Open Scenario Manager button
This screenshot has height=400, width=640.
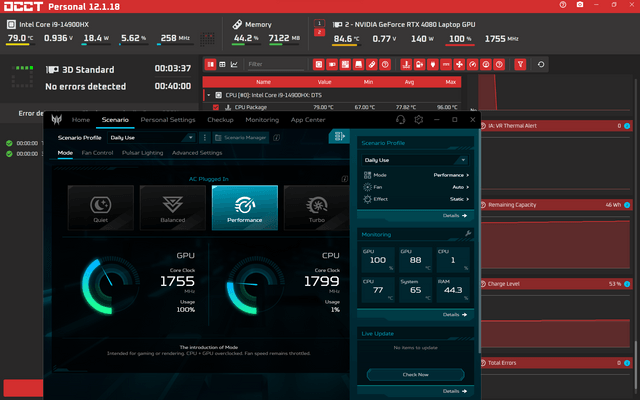coord(240,138)
